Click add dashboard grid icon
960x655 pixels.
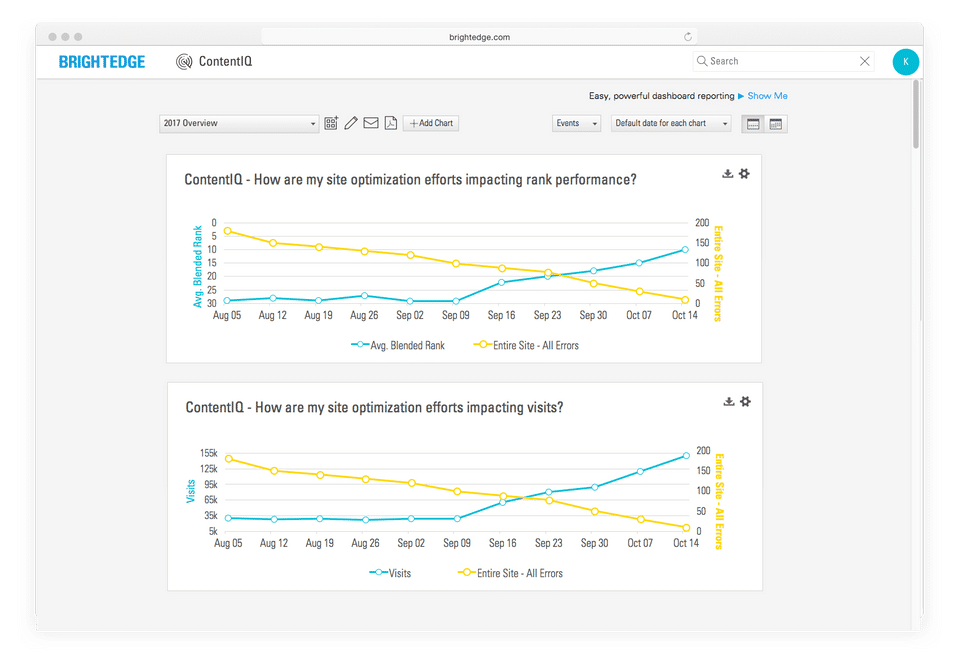(331, 123)
